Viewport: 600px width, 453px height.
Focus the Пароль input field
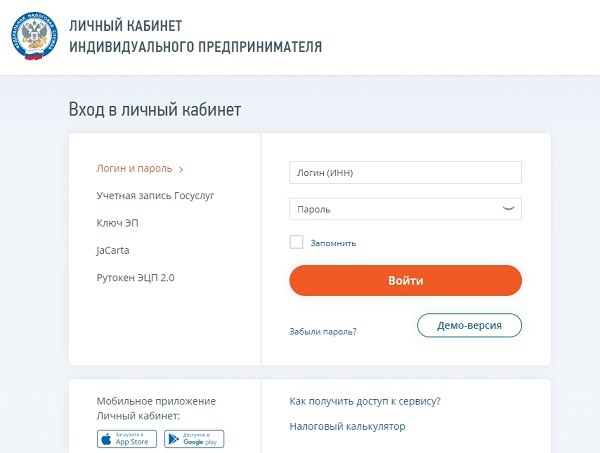406,209
